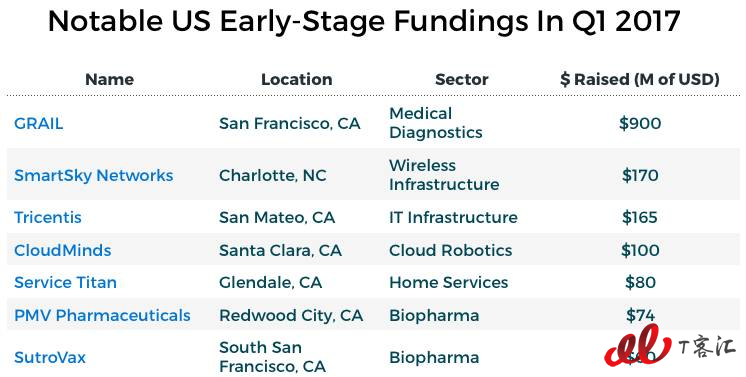
Task: Click the red logo watermark icon
Action: pos(638,346)
